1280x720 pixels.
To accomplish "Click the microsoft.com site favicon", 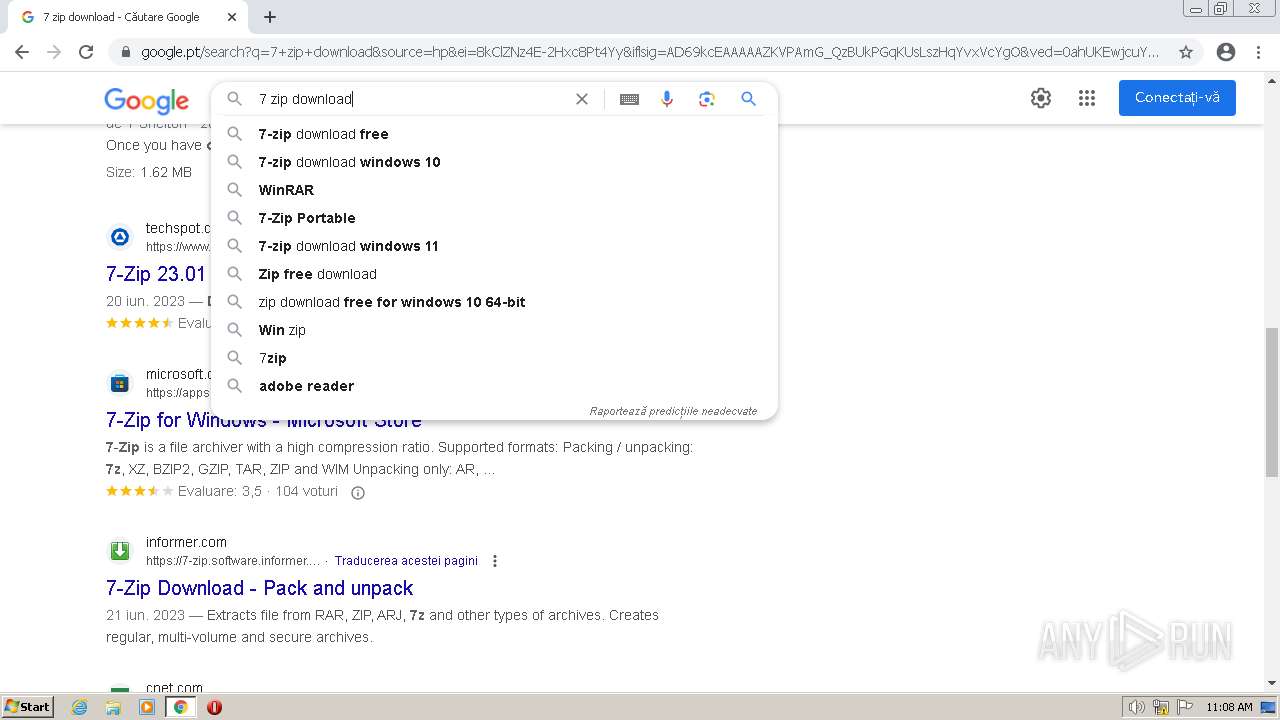I will click(120, 383).
